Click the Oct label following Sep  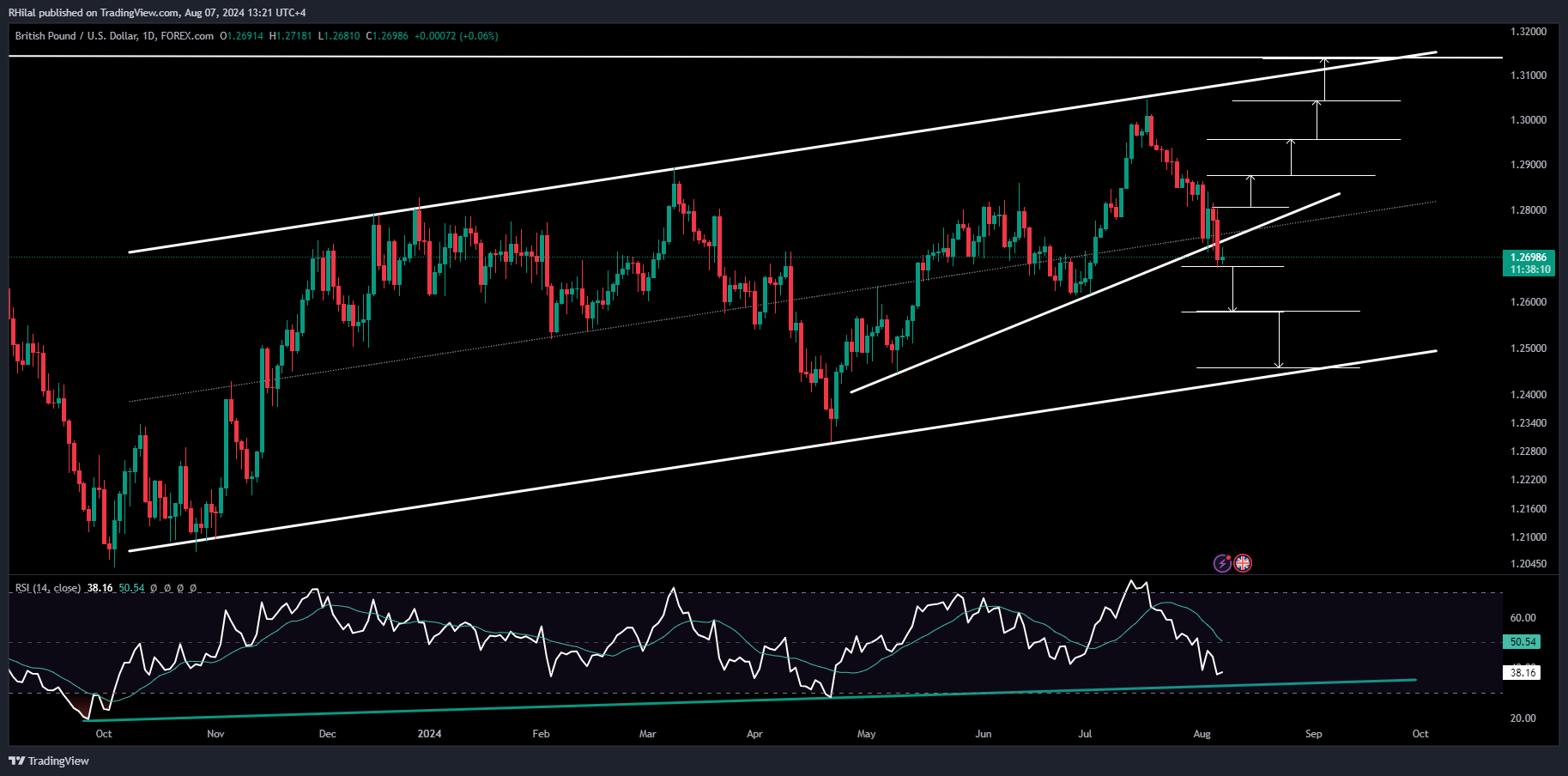coord(1420,734)
